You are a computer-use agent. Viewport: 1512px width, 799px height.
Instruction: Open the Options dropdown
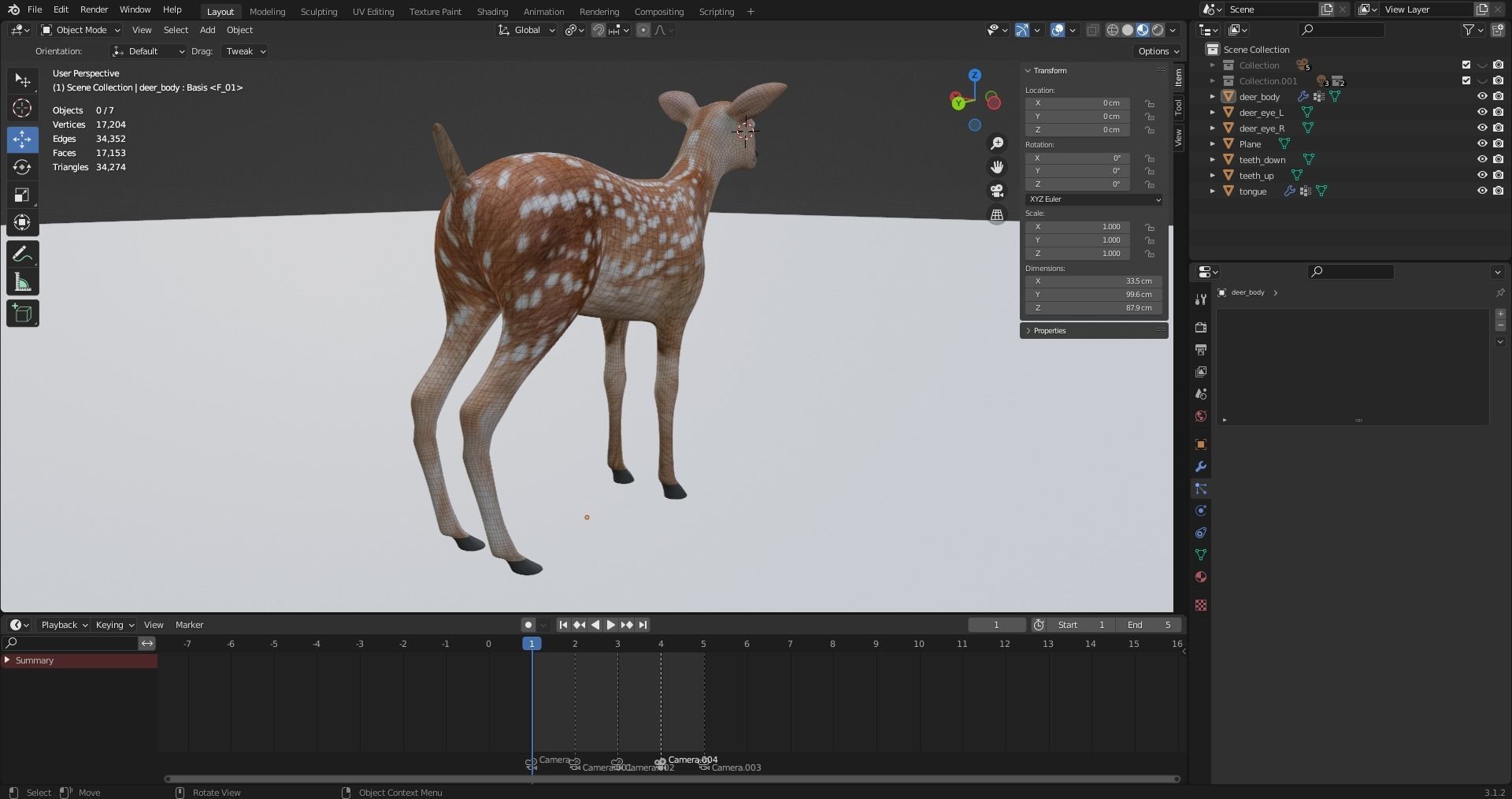tap(1158, 51)
